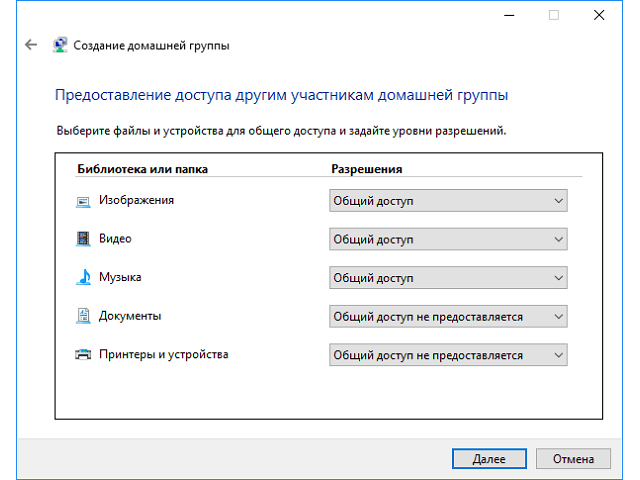Image resolution: width=640 pixels, height=480 pixels.
Task: Close the wizard window
Action: point(599,16)
